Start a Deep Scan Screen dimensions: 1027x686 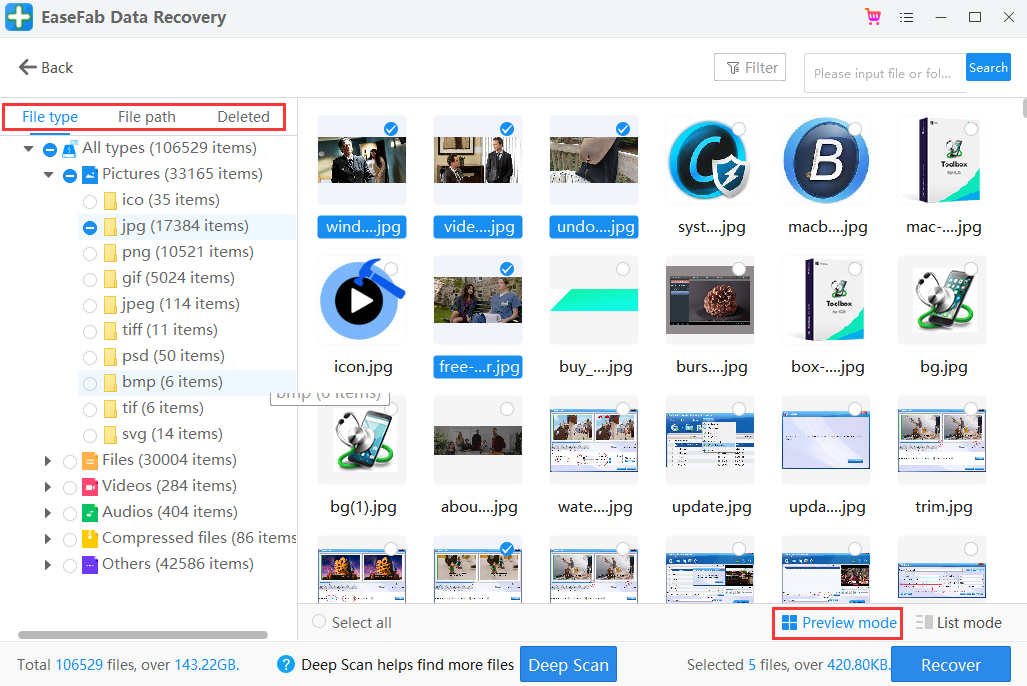pos(568,665)
